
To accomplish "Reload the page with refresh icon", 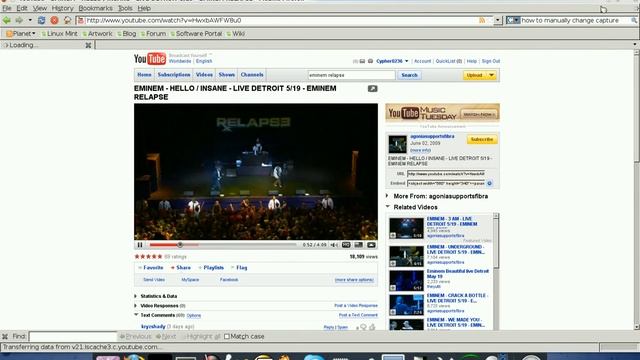I will point(41,20).
